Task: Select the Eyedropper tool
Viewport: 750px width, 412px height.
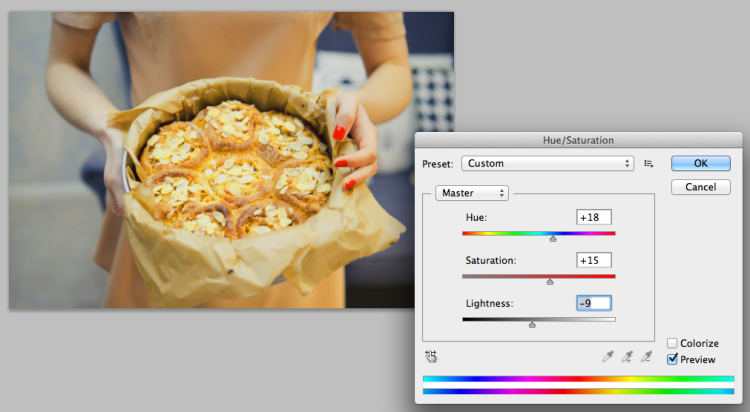Action: (x=607, y=356)
